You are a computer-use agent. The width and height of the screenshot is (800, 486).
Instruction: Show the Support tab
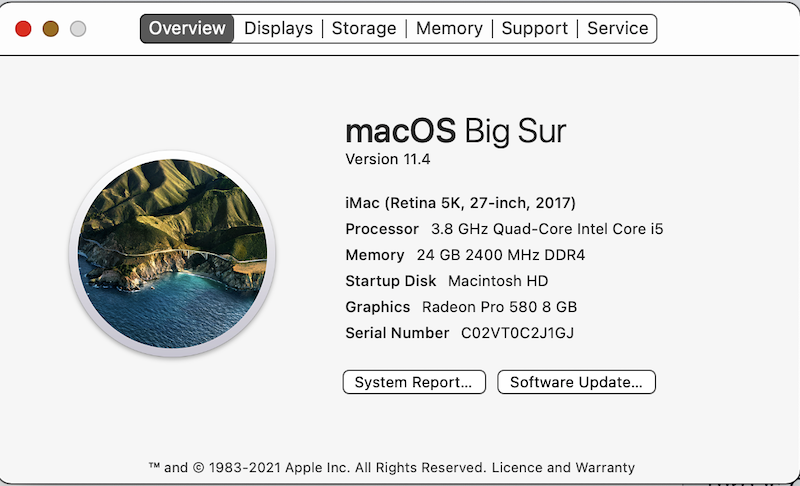535,28
